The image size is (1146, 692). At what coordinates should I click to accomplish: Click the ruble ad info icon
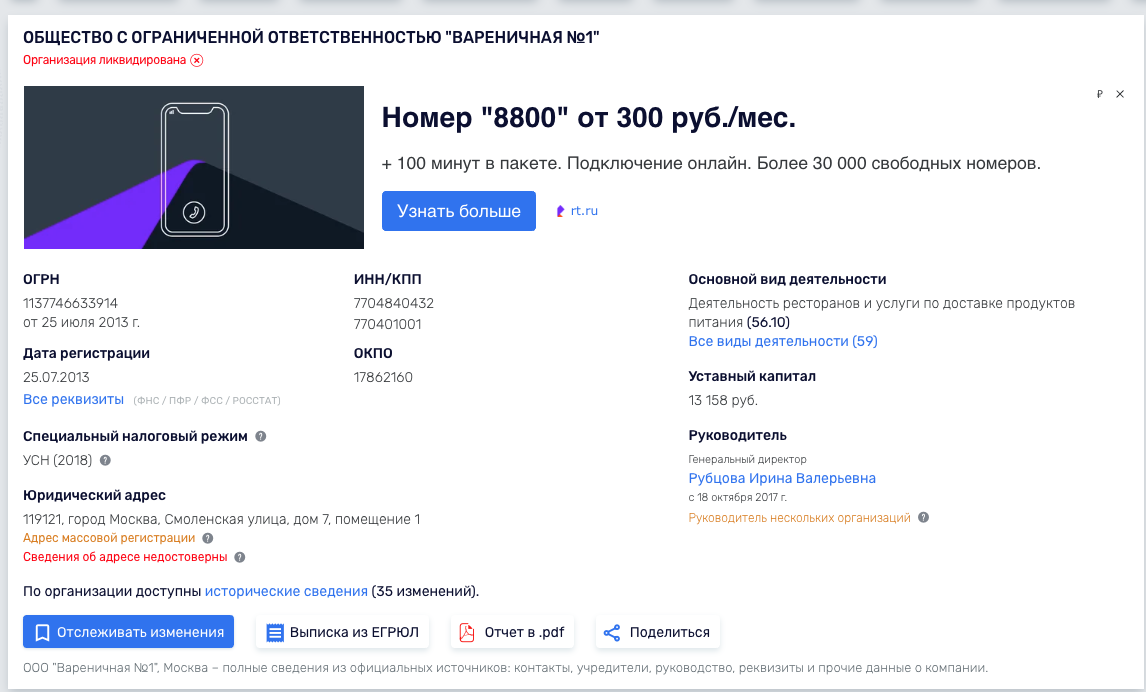tap(1099, 94)
